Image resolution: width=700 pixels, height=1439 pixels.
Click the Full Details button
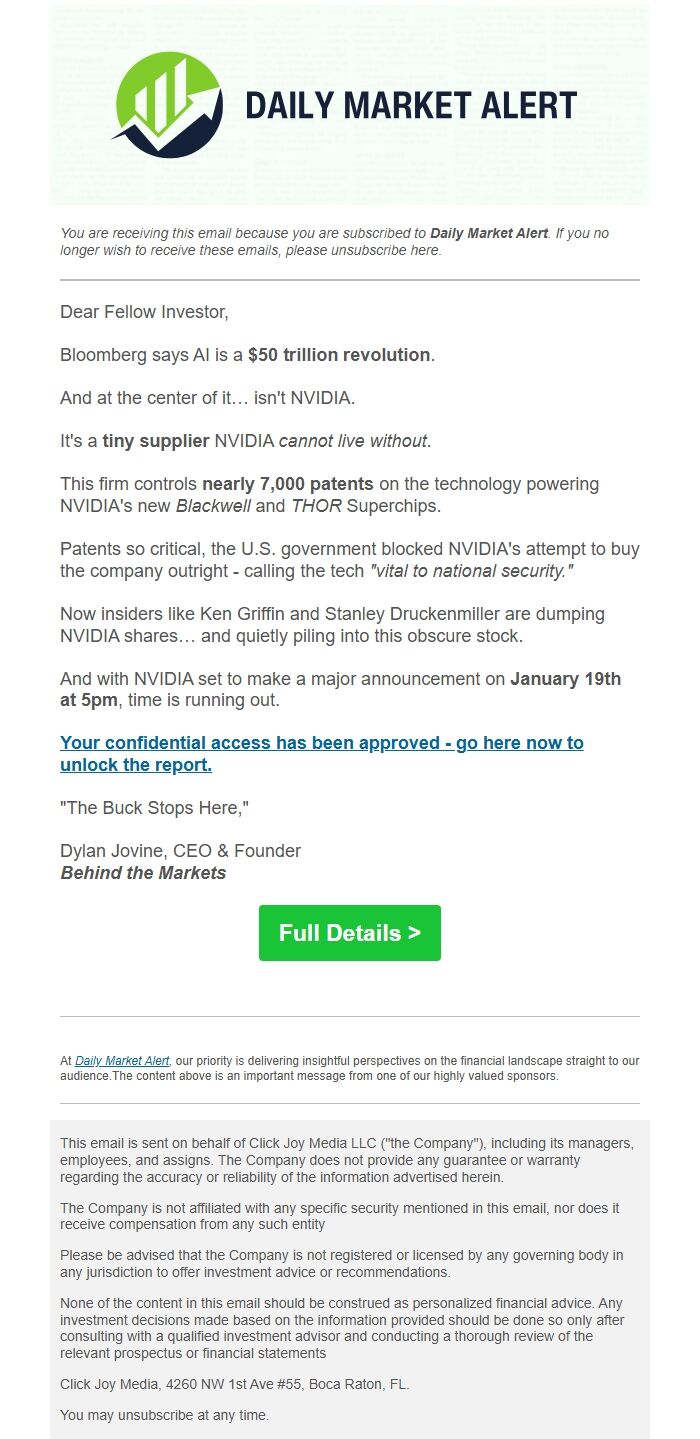pos(349,932)
